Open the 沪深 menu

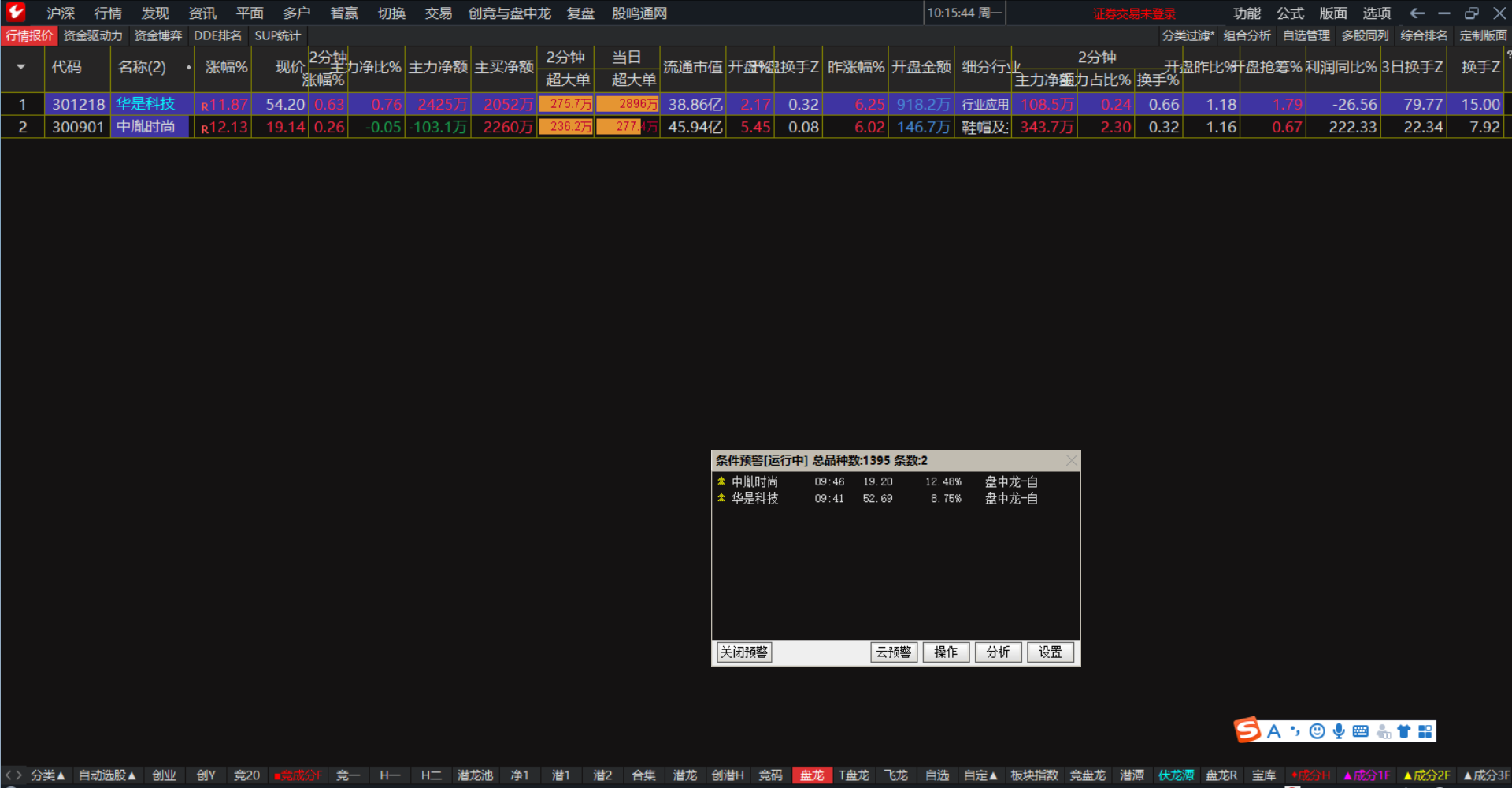tap(61, 13)
